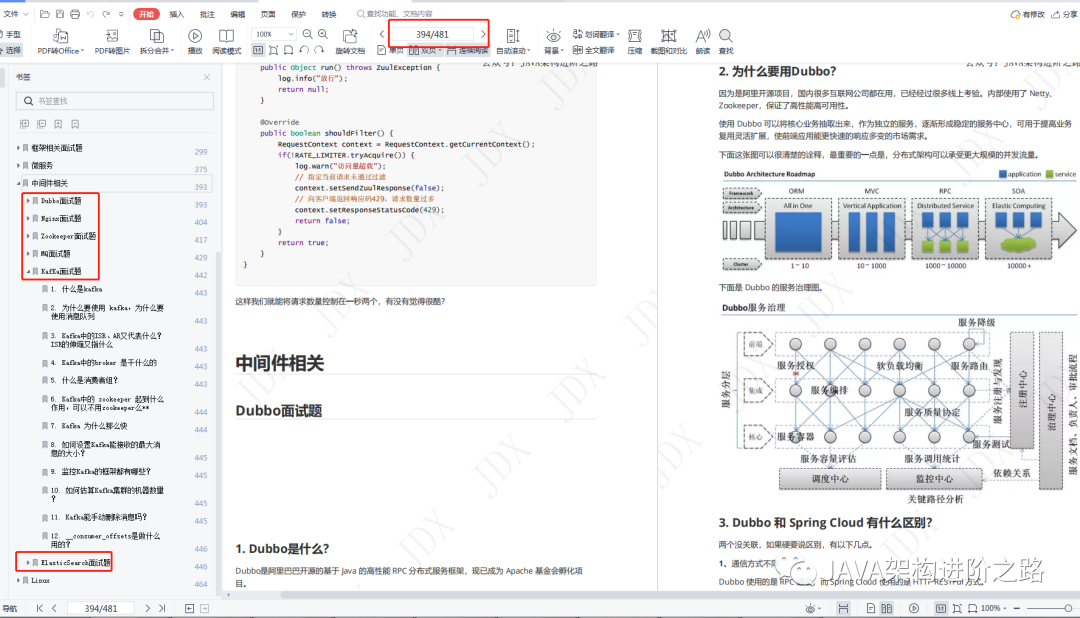Close the 书签 bookmark panel

click(207, 77)
